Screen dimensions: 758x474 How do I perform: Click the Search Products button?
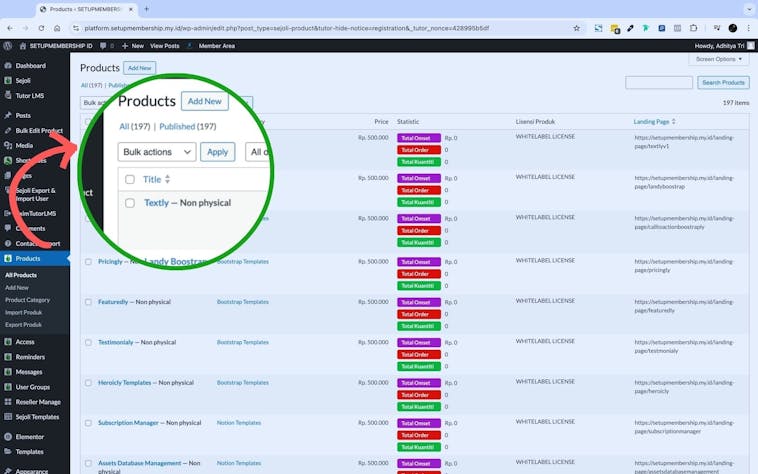coord(722,83)
